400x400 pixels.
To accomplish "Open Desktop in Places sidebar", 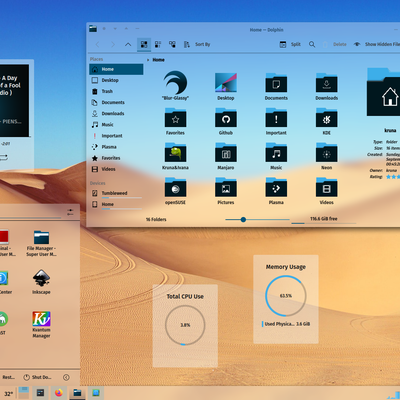I will 116,80.
